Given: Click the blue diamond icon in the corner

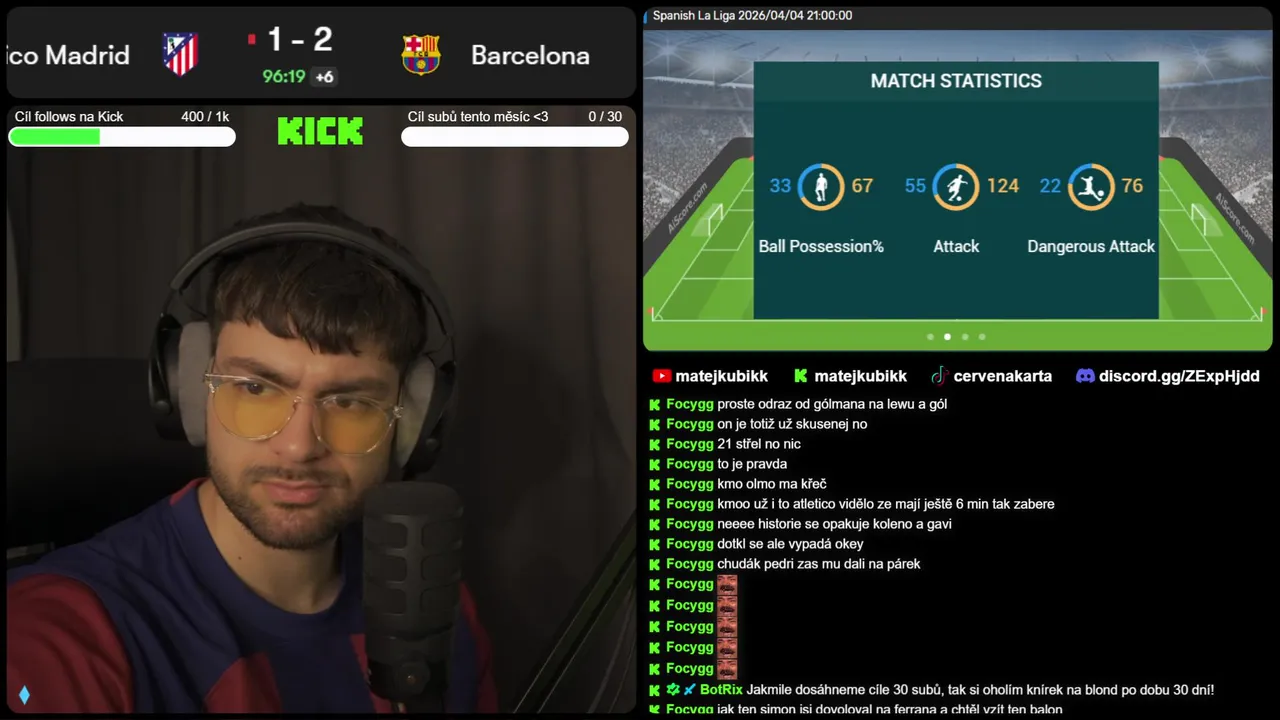Looking at the screenshot, I should tap(24, 695).
